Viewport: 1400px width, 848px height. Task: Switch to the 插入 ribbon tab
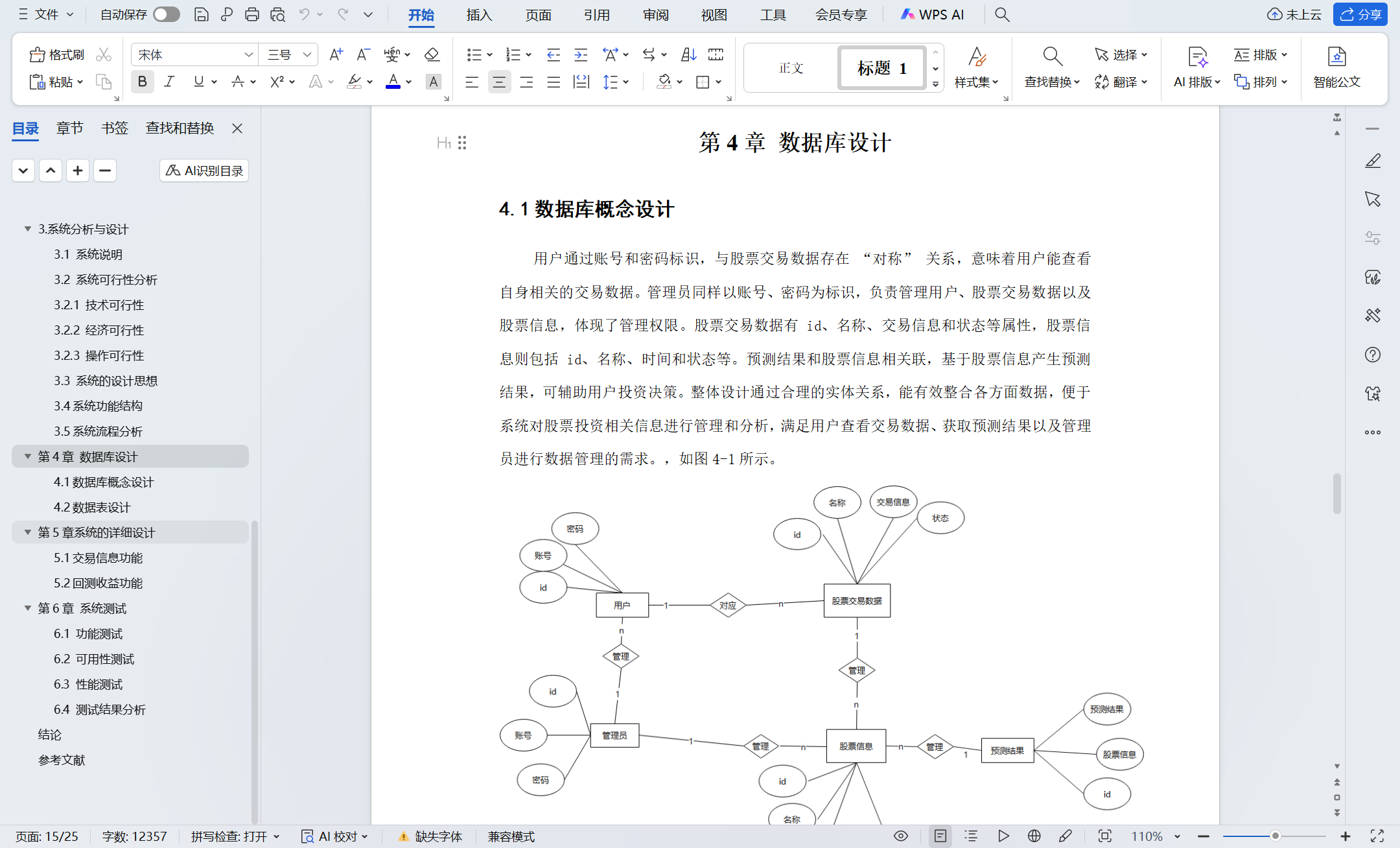tap(479, 14)
